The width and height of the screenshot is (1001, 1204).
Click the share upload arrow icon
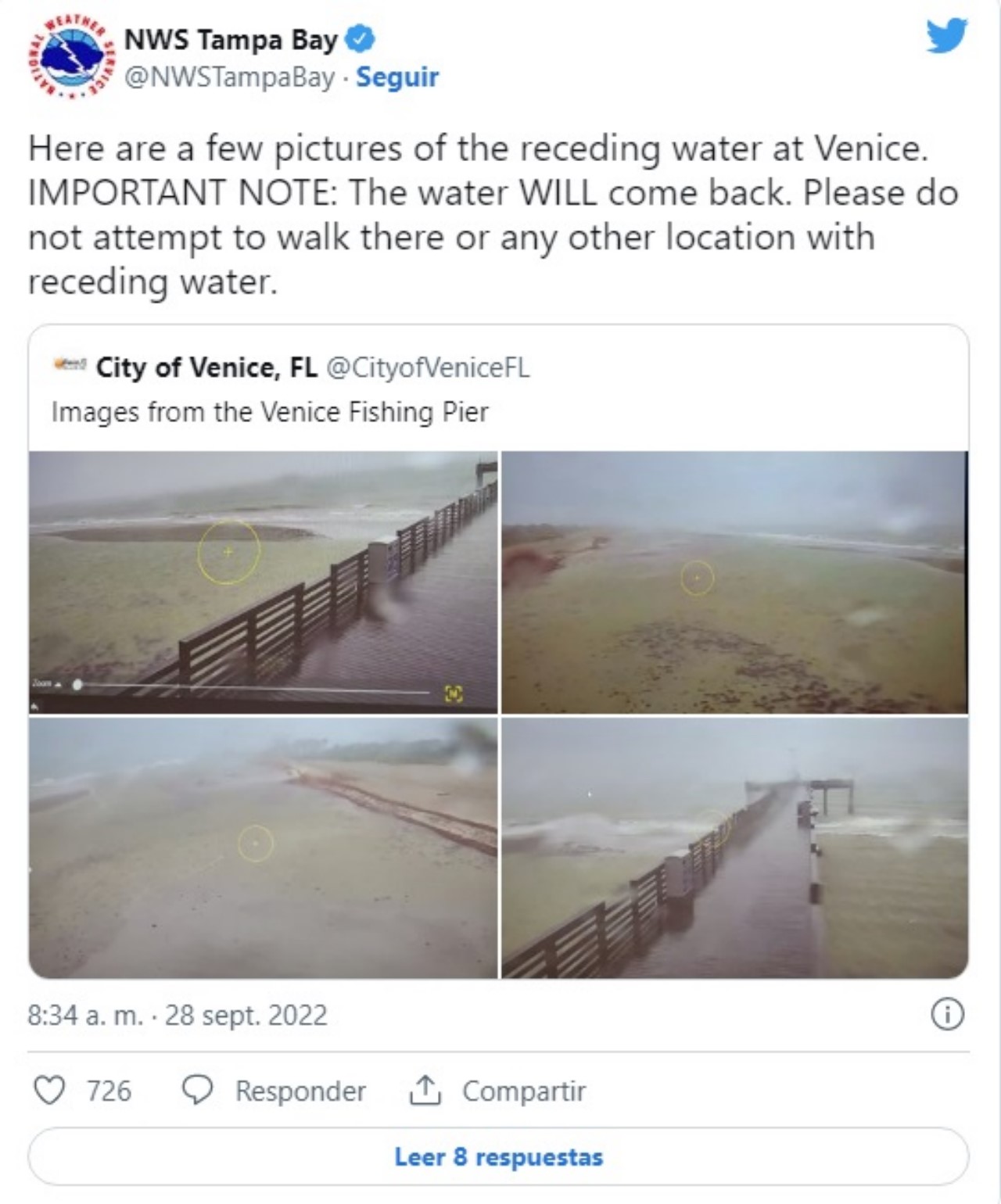[x=425, y=1090]
